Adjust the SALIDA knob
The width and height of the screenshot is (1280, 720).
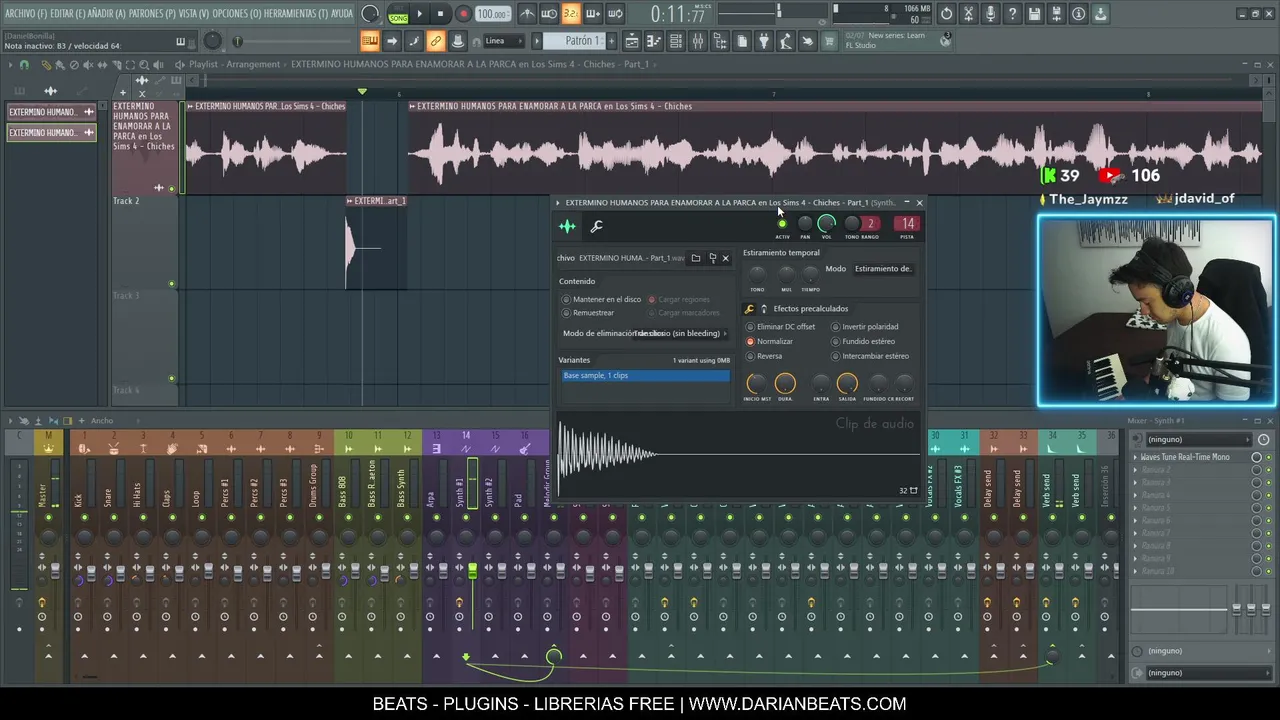(x=847, y=383)
